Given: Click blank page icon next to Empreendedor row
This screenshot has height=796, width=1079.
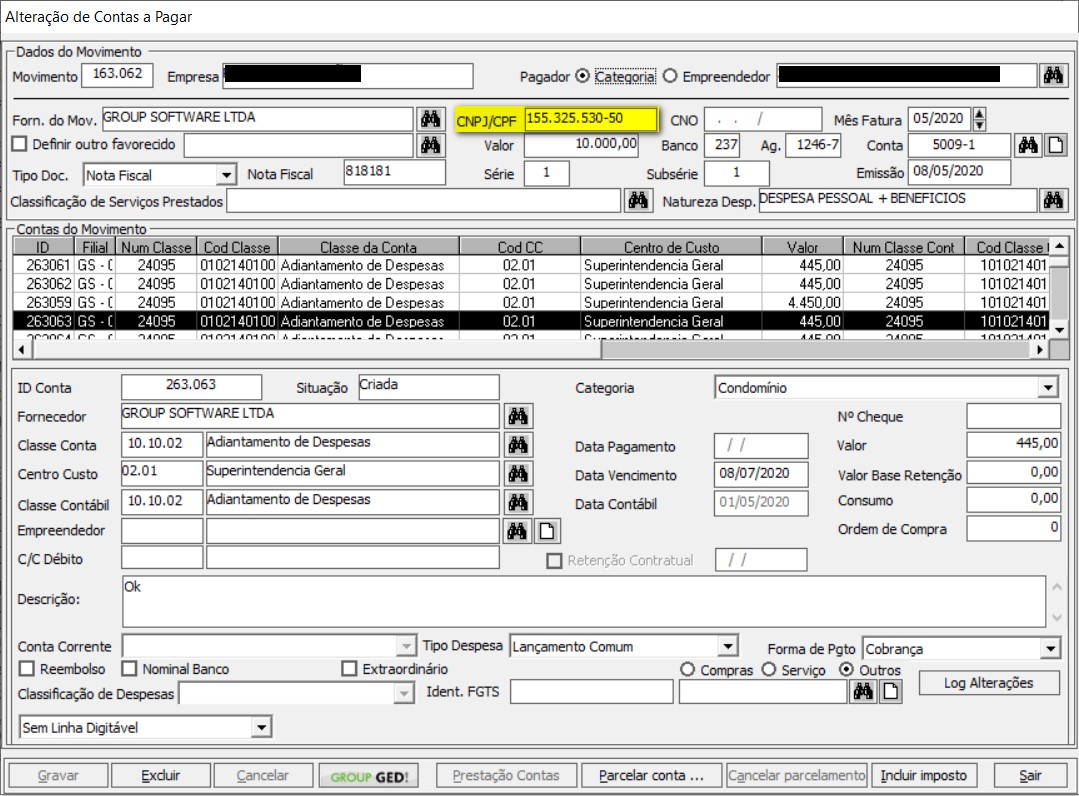Looking at the screenshot, I should (545, 531).
